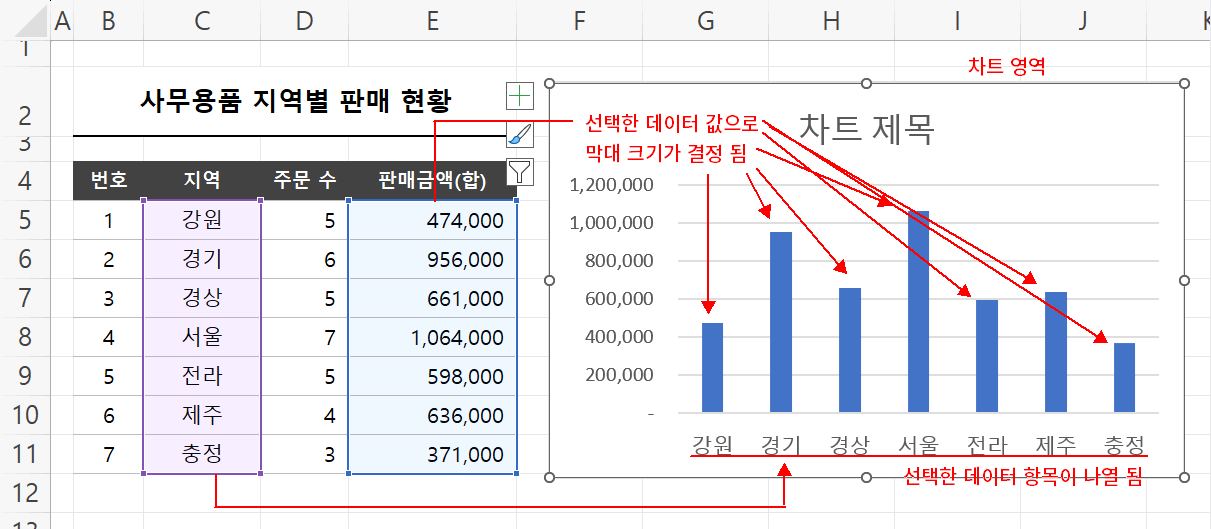
Task: Select column header G
Action: click(706, 20)
